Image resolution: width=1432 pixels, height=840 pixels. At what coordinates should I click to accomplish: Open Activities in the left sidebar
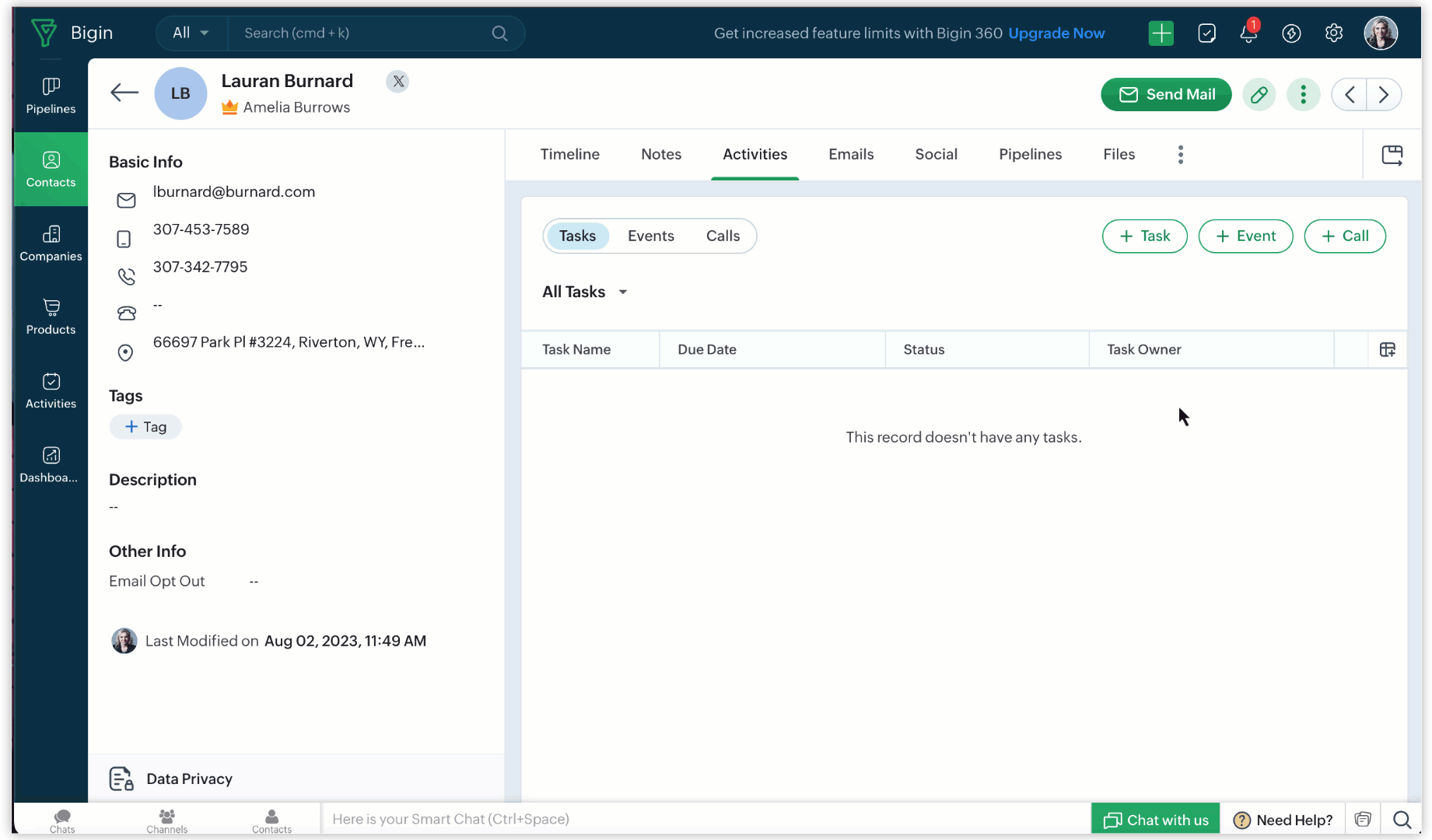pos(51,390)
